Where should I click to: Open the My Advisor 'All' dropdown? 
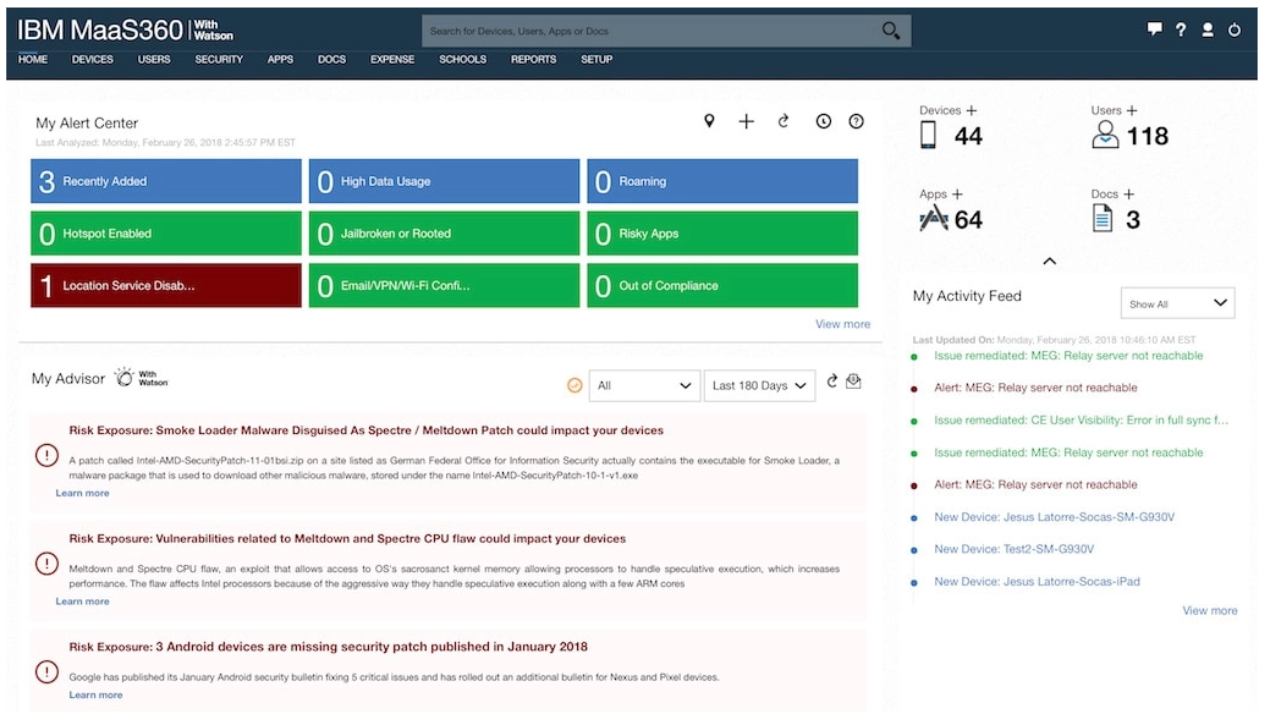click(x=643, y=385)
